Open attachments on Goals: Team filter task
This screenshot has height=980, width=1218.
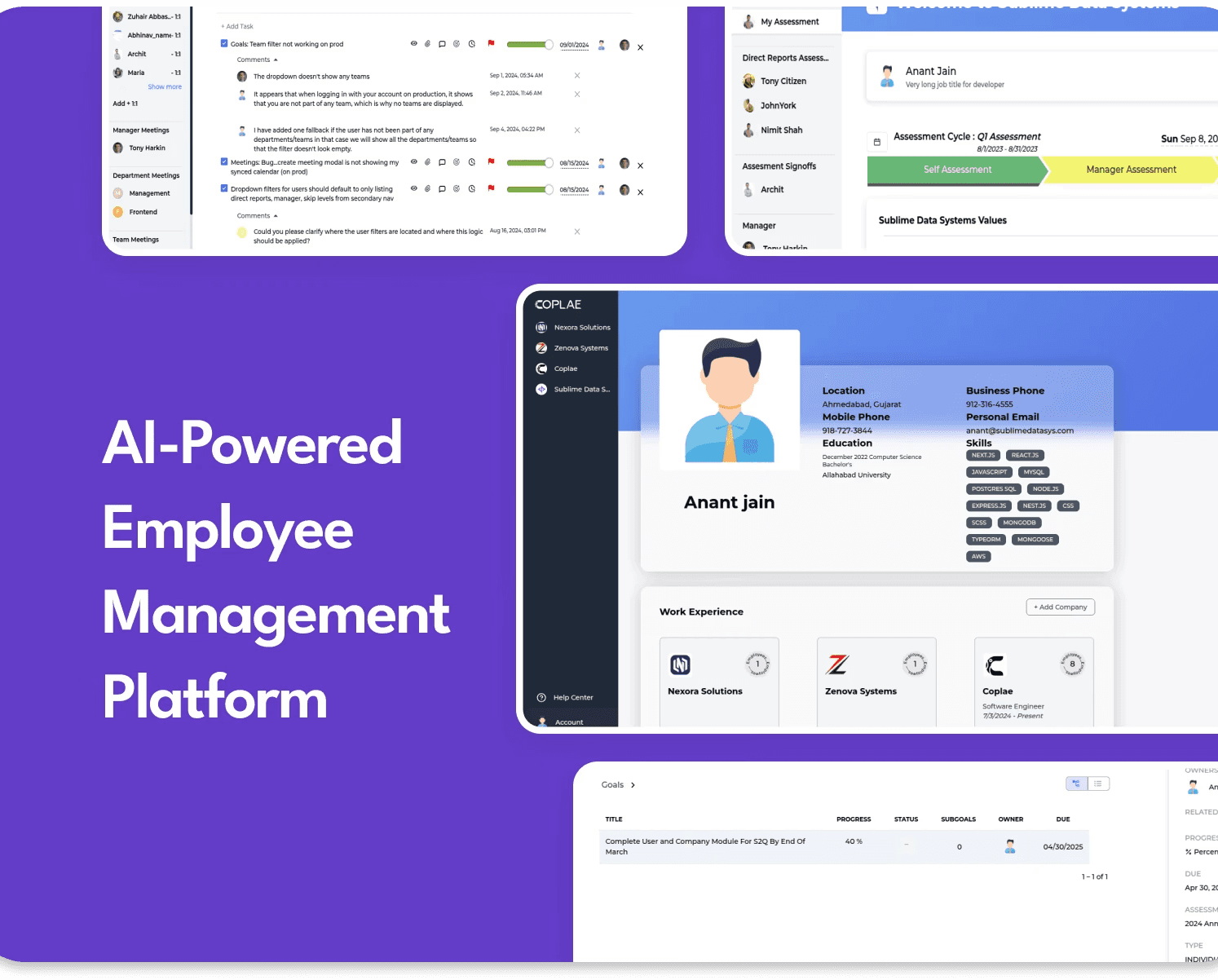point(427,44)
